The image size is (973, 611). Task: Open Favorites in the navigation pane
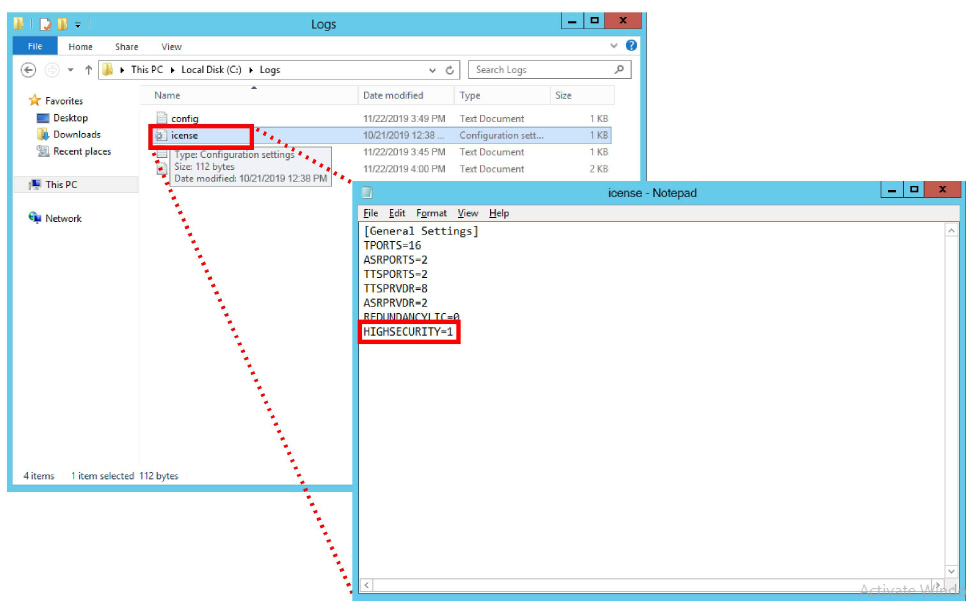[x=63, y=100]
